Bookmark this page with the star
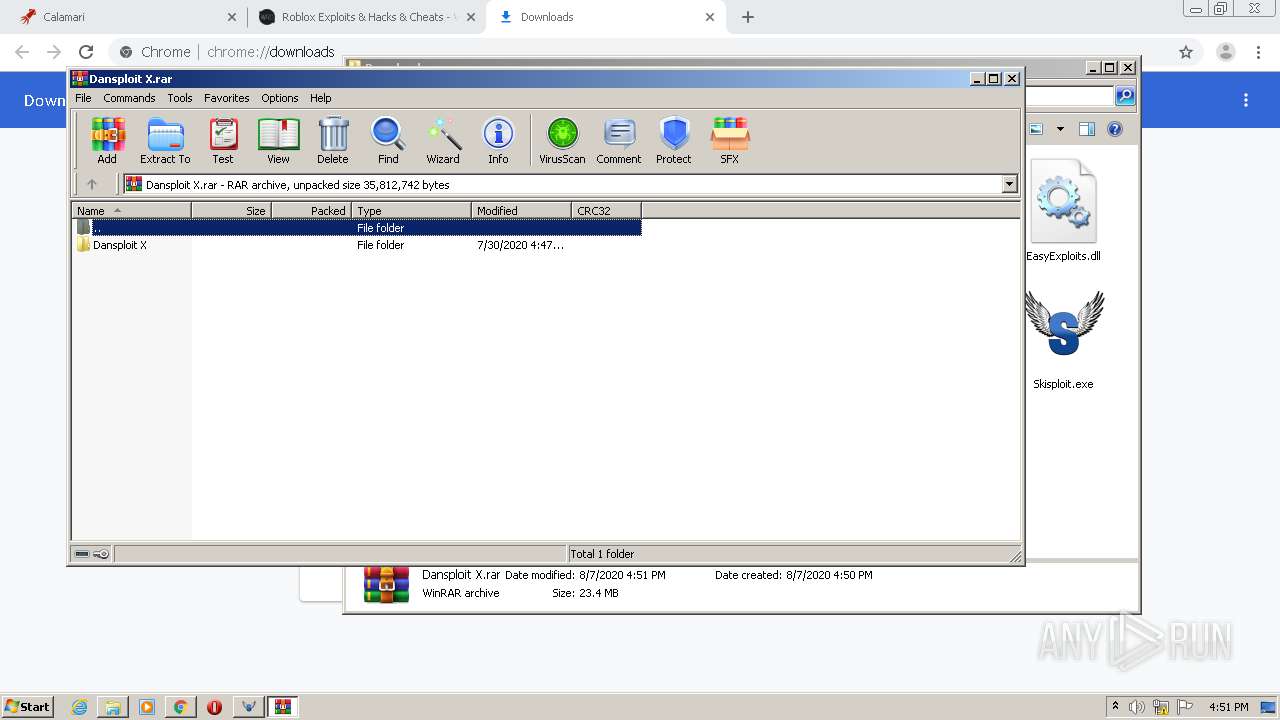 1186,52
